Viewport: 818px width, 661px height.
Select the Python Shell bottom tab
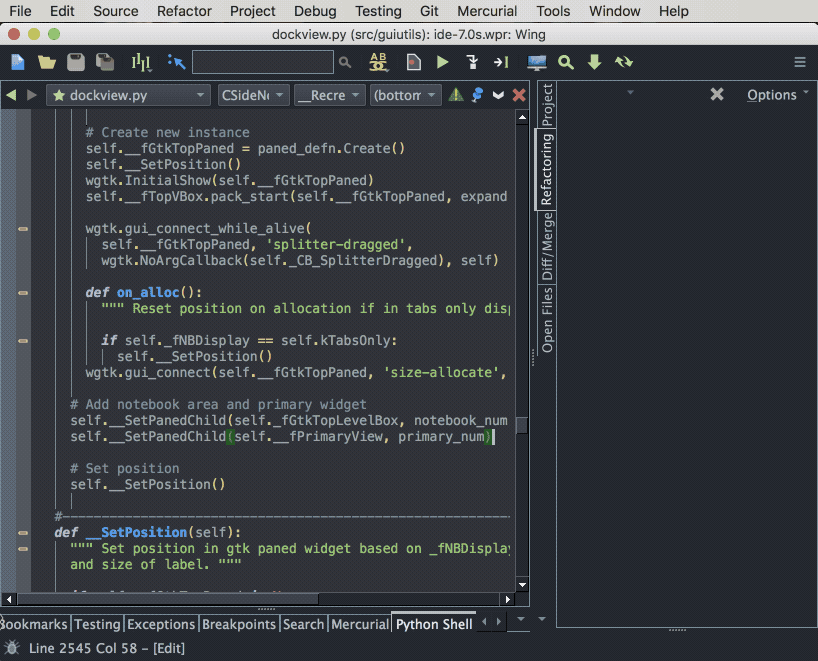[x=434, y=624]
